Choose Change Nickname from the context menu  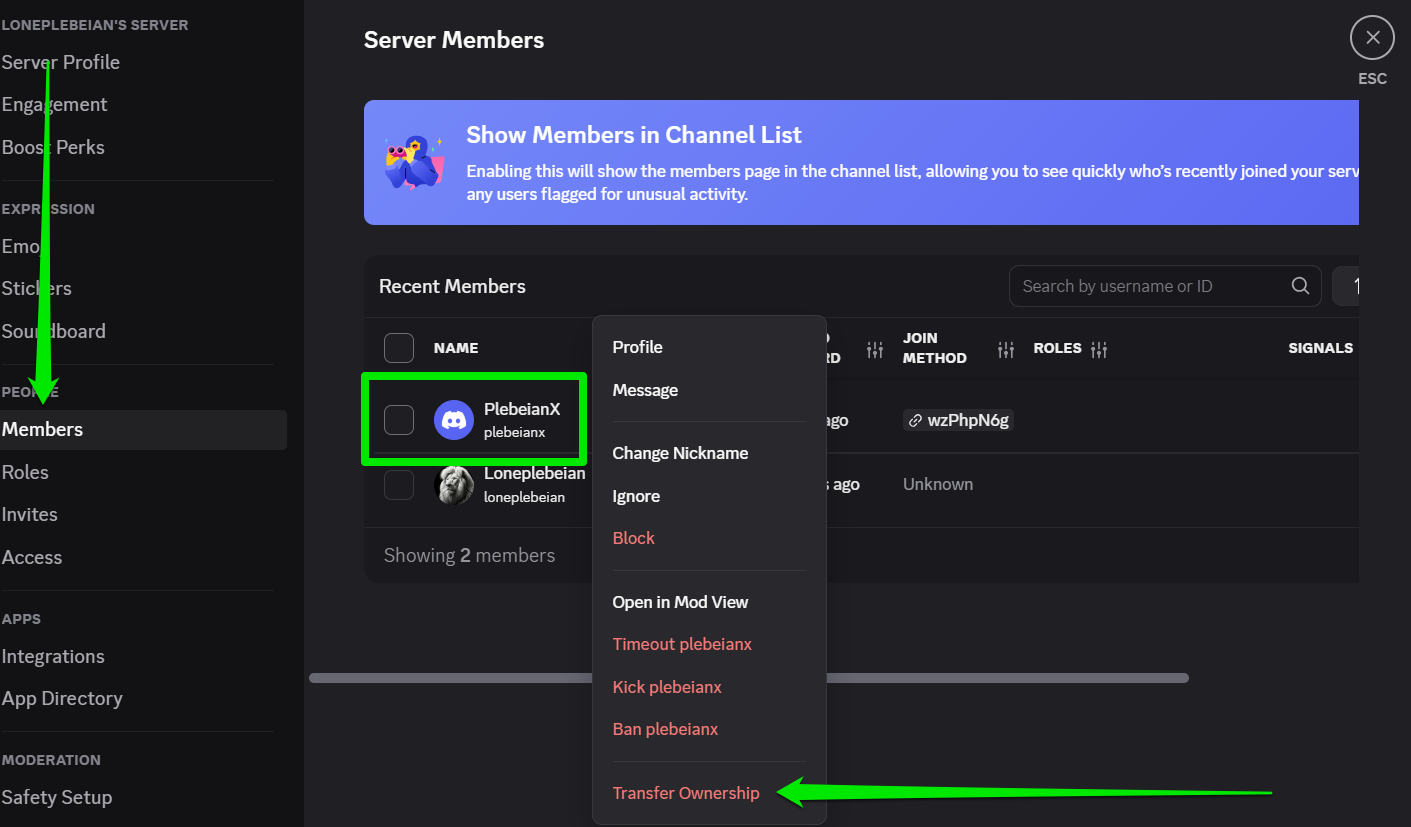point(680,453)
